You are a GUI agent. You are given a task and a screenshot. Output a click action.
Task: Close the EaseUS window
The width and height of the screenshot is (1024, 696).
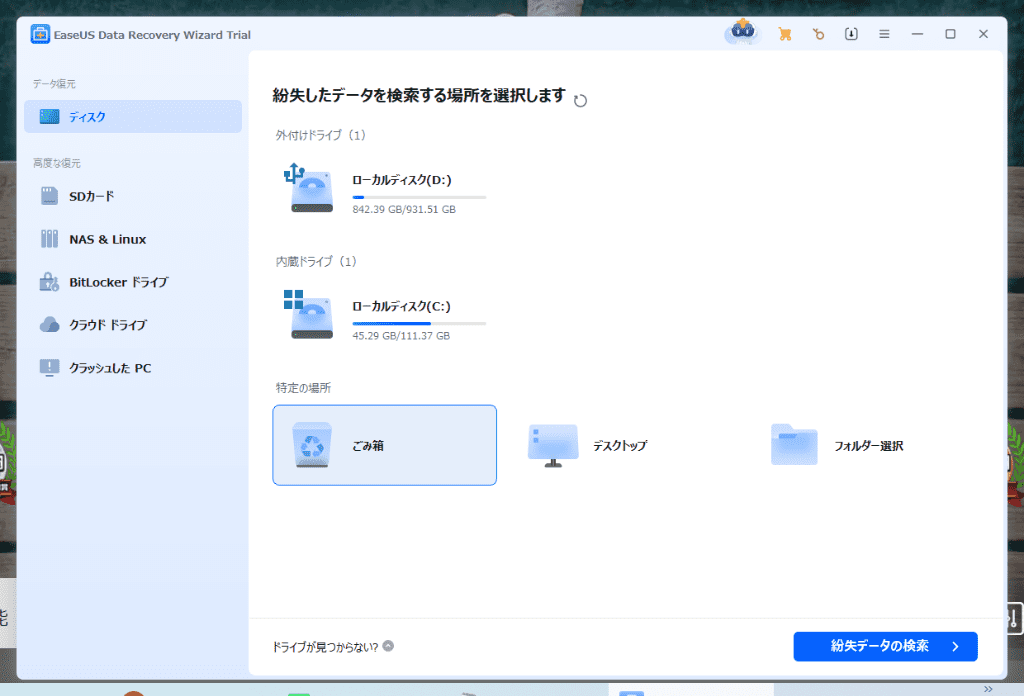984,34
